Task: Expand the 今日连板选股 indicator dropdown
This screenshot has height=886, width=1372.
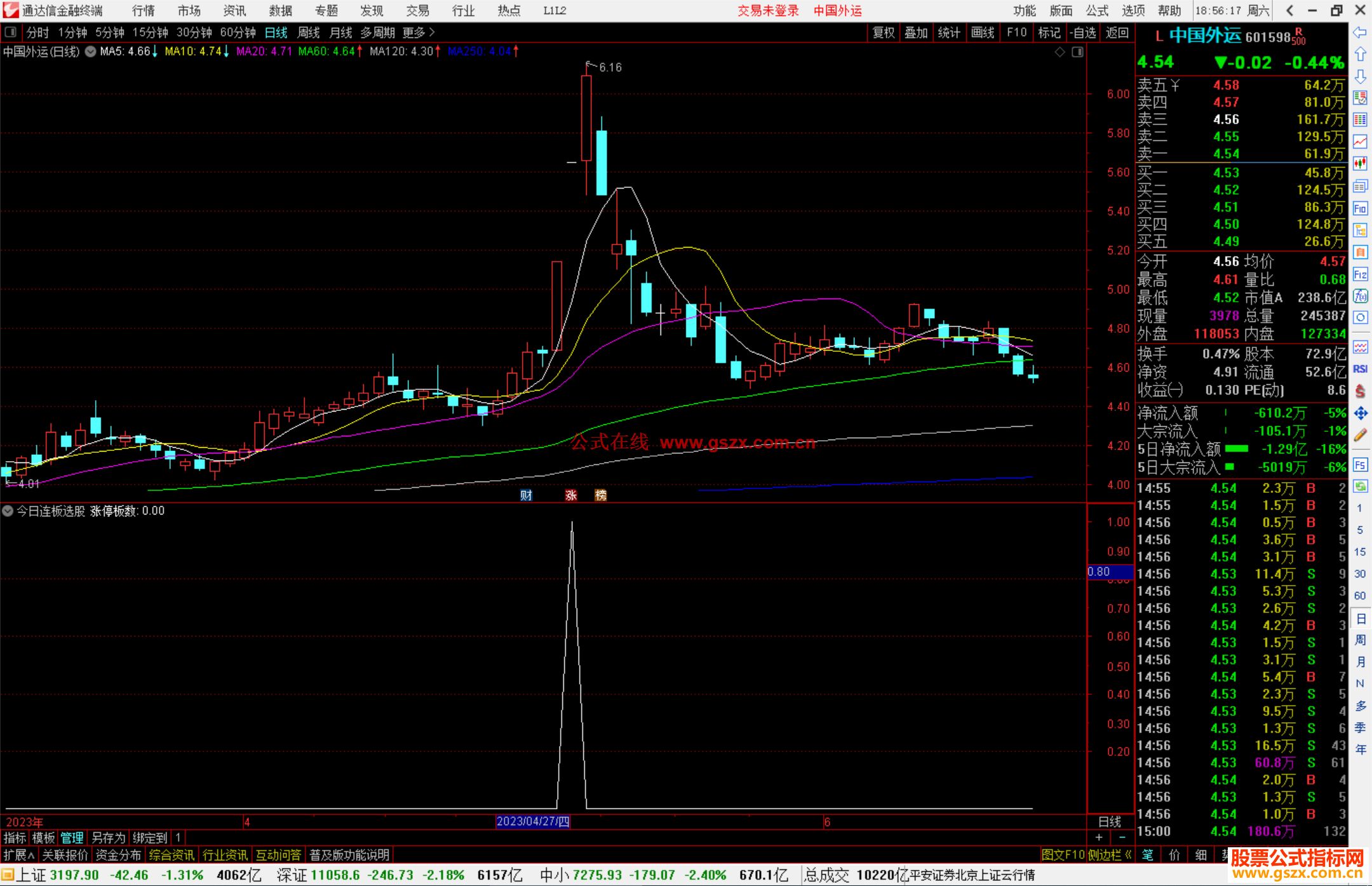Action: pyautogui.click(x=8, y=511)
